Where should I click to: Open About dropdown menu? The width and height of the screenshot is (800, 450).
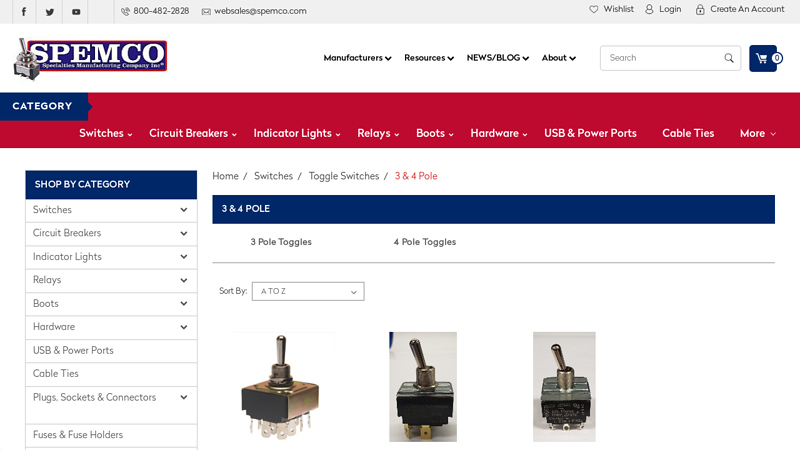click(x=559, y=58)
